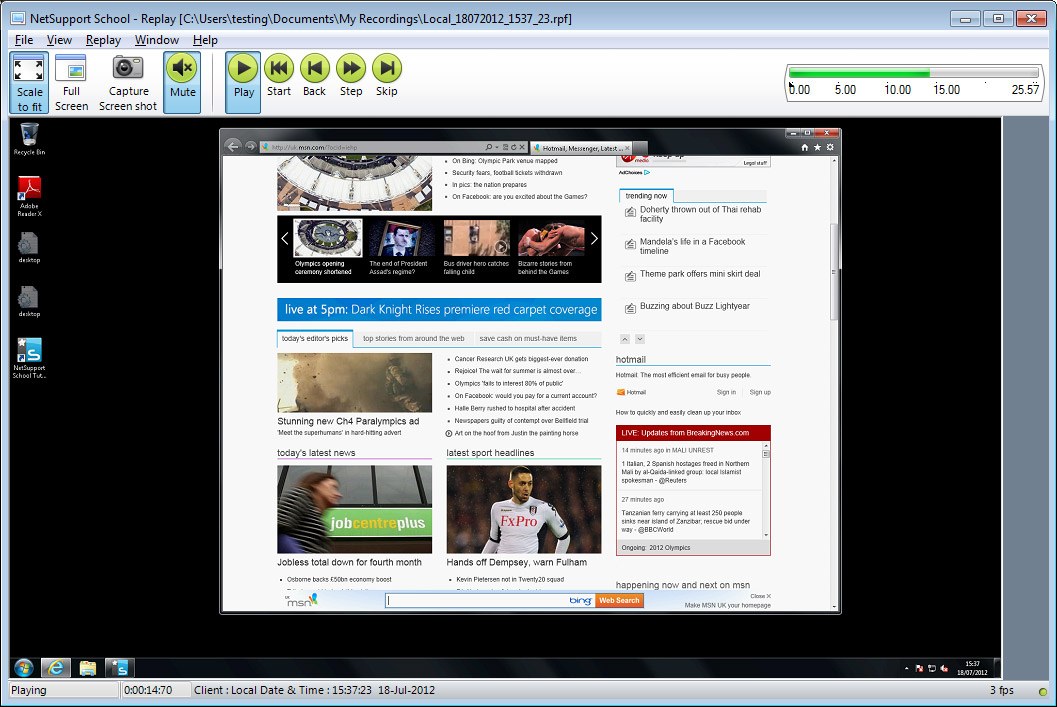Click inside the Bing search input field

click(470, 600)
